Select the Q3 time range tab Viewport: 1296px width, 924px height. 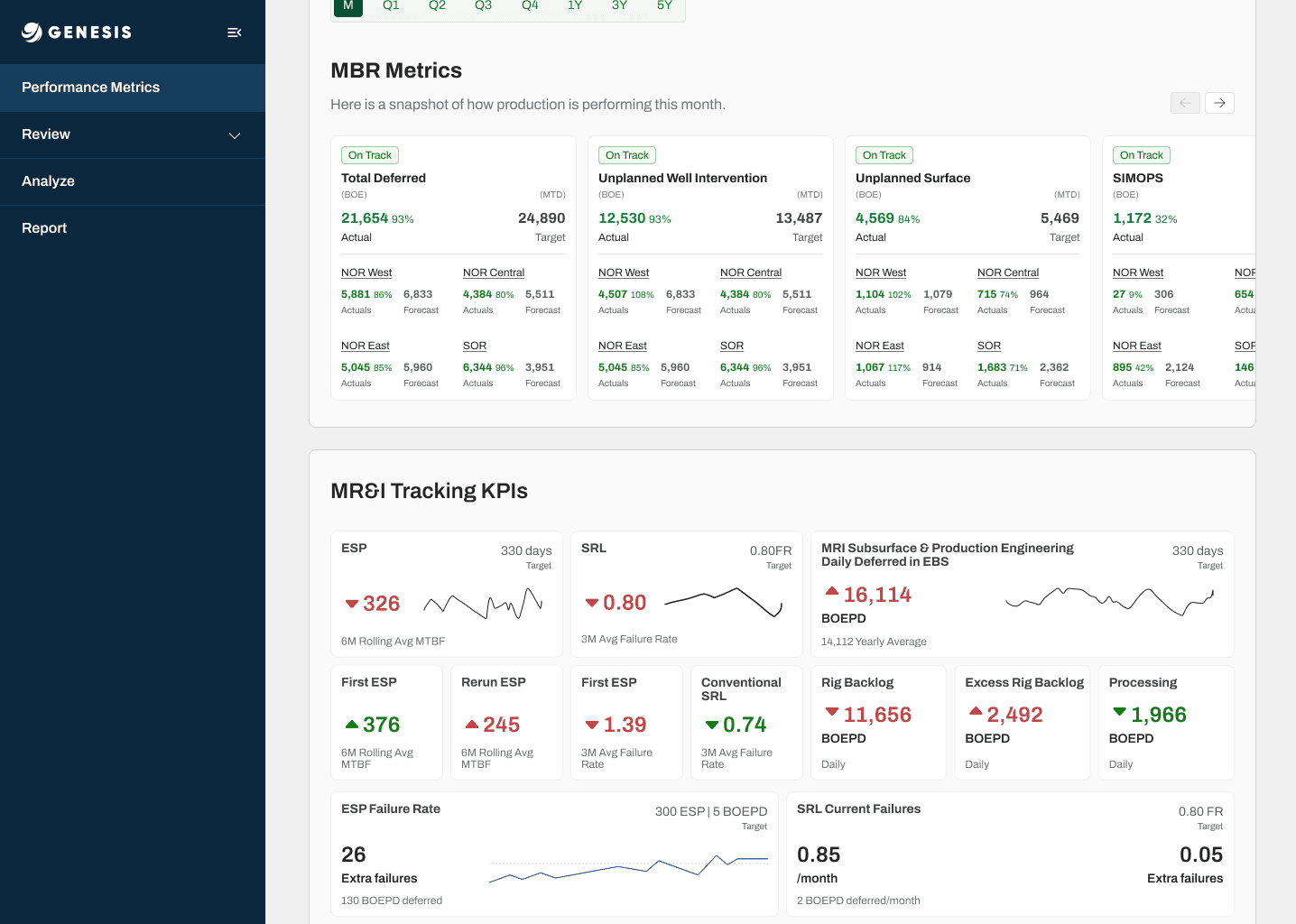pyautogui.click(x=483, y=5)
